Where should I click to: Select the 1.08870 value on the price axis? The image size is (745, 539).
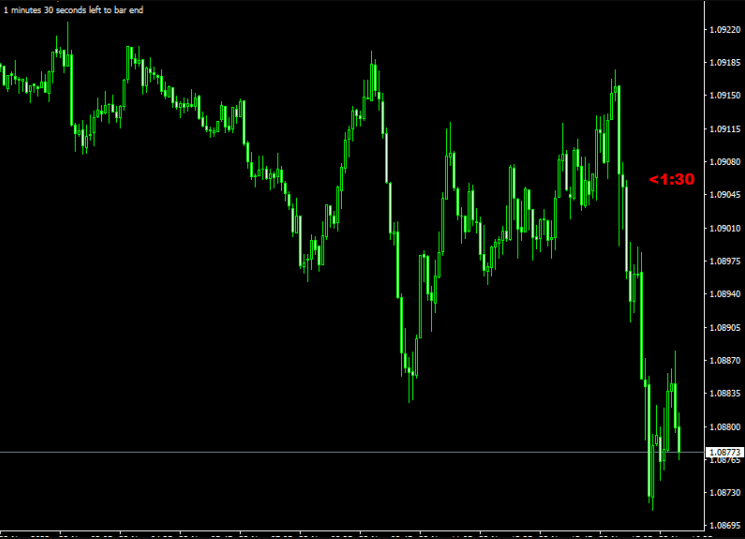[x=725, y=361]
